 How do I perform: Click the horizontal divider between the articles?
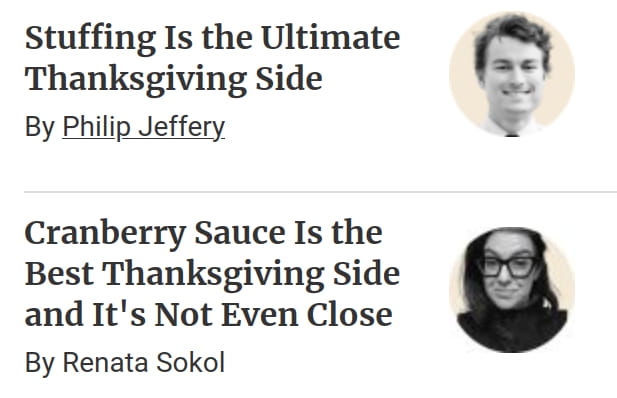[320, 192]
